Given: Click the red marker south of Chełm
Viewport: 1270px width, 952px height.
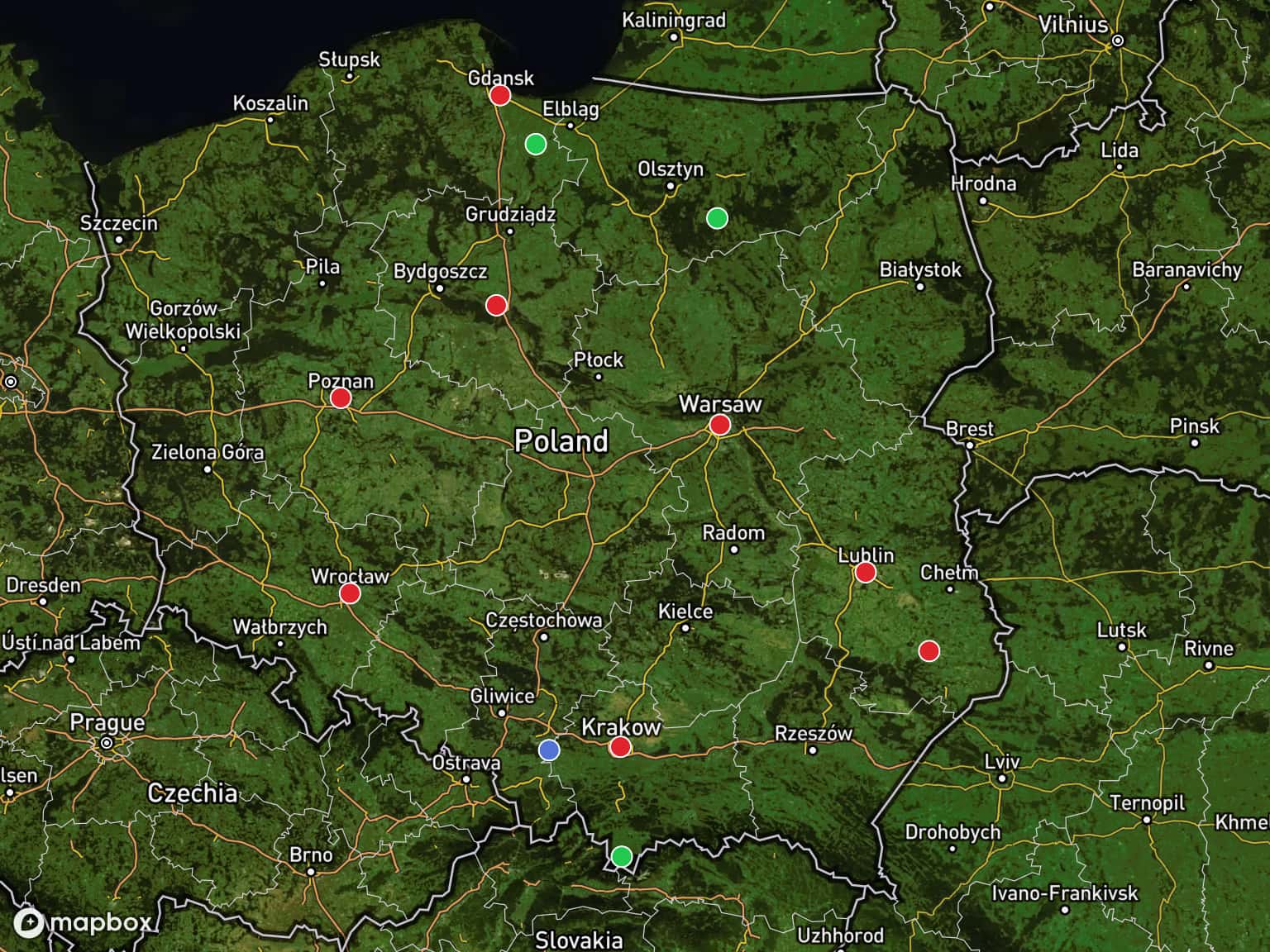Looking at the screenshot, I should (929, 651).
